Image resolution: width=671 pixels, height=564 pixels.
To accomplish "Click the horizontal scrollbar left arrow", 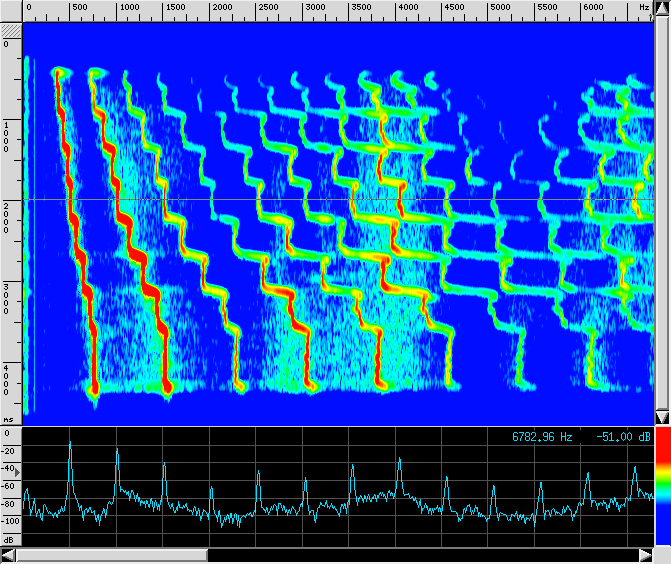I will (8, 555).
